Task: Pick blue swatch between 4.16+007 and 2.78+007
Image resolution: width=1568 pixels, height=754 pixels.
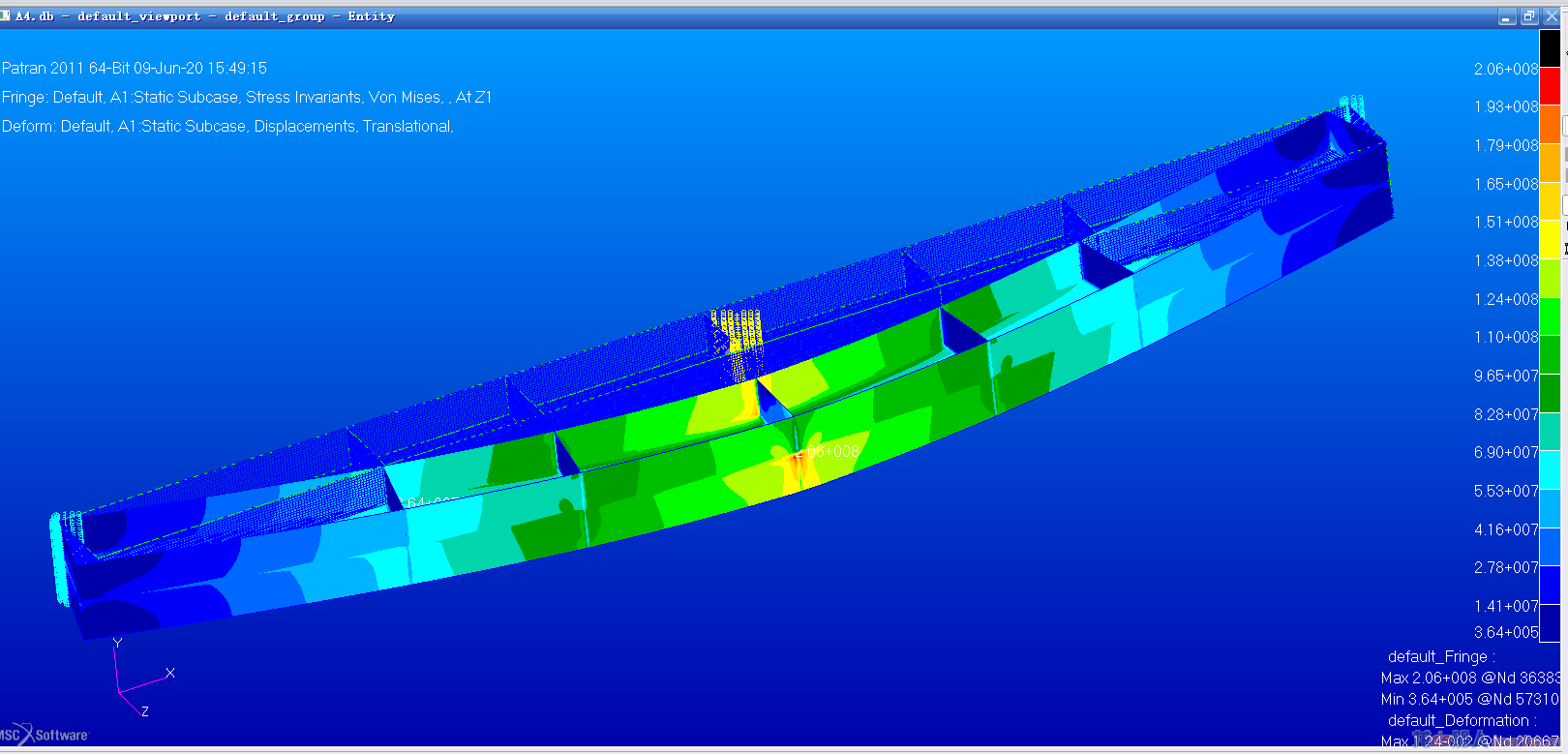Action: click(x=1550, y=546)
